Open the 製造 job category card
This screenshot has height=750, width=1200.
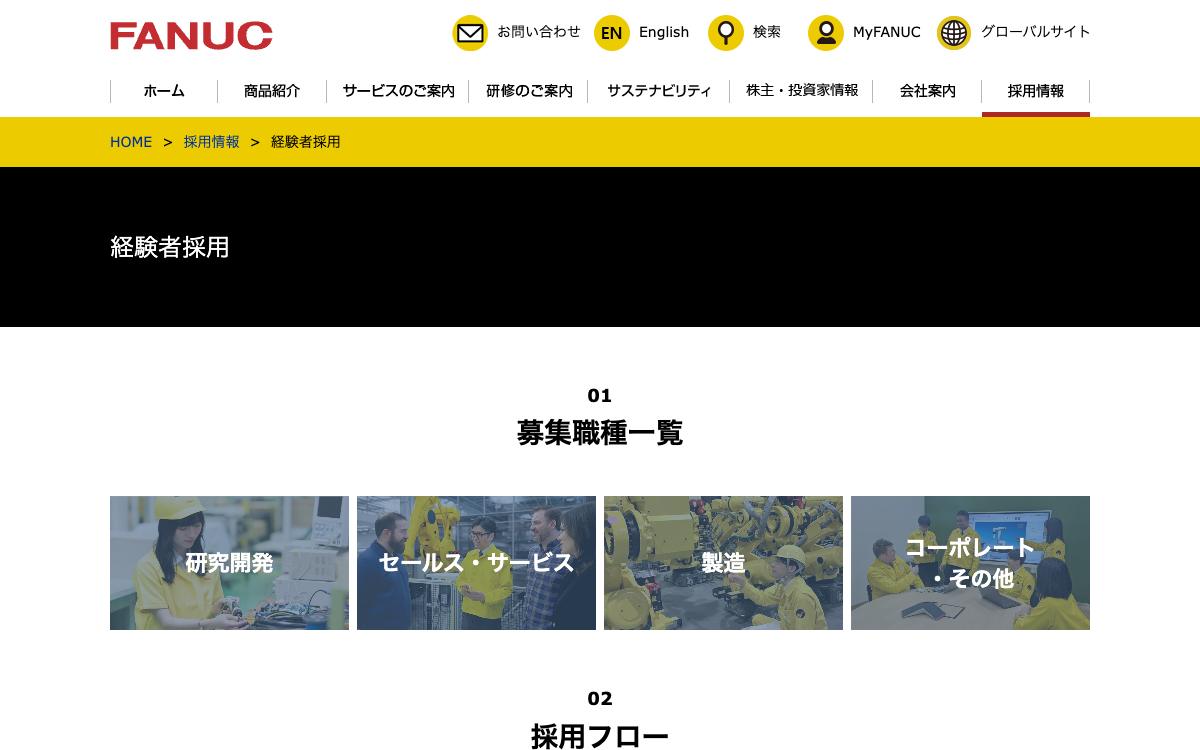tap(723, 563)
